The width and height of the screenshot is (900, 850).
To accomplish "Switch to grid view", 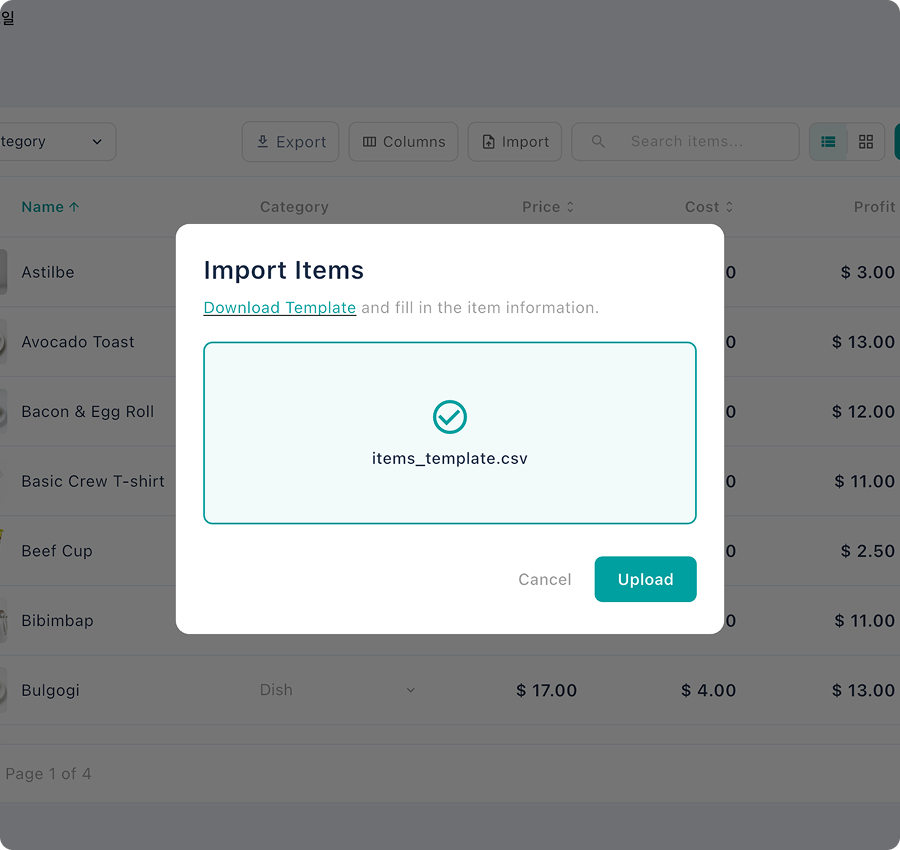I will (x=866, y=141).
